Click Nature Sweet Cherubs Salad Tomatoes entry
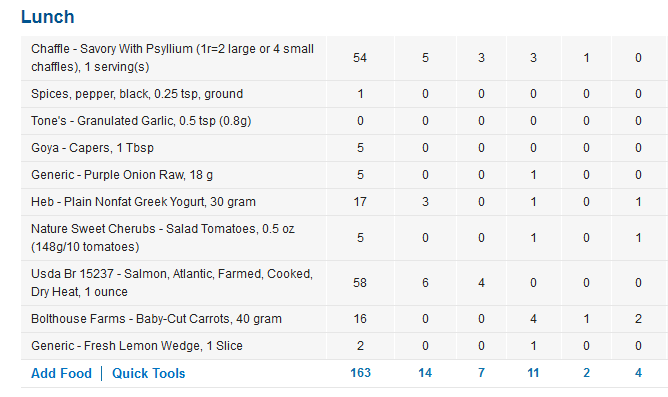Image resolution: width=668 pixels, height=397 pixels. coord(163,238)
